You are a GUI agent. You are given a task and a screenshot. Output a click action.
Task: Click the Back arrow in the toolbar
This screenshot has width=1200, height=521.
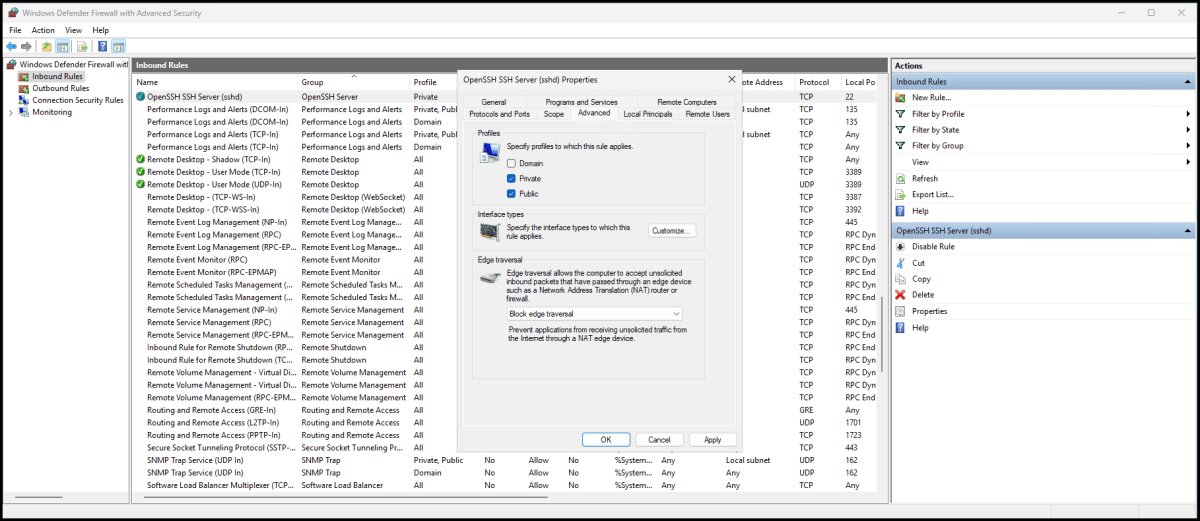[11, 47]
